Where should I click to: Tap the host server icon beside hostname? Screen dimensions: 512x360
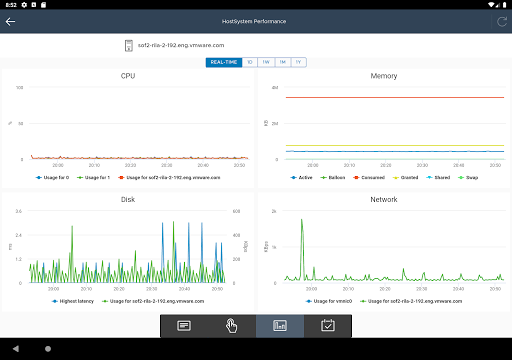pos(129,46)
